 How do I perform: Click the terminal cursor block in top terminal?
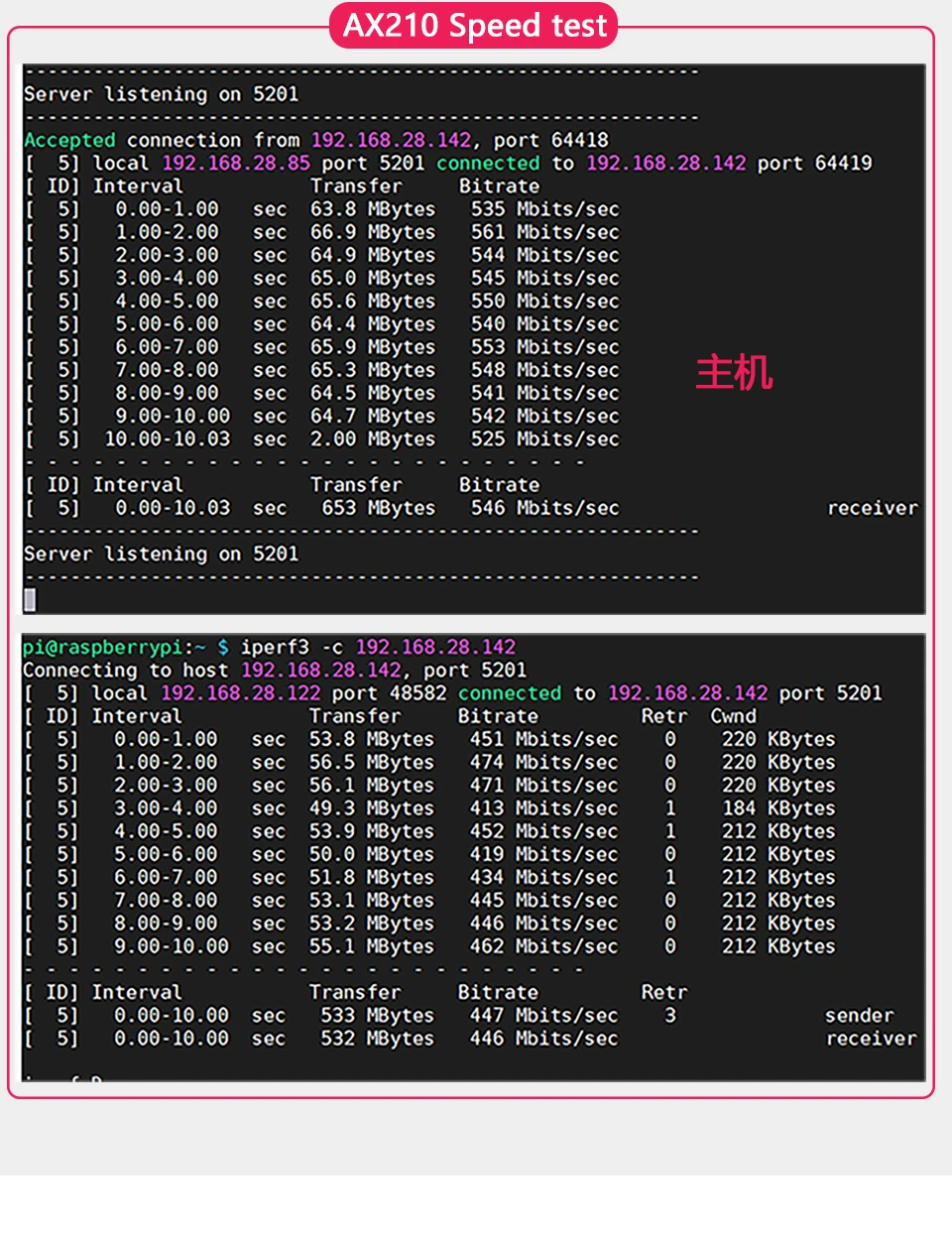click(30, 599)
